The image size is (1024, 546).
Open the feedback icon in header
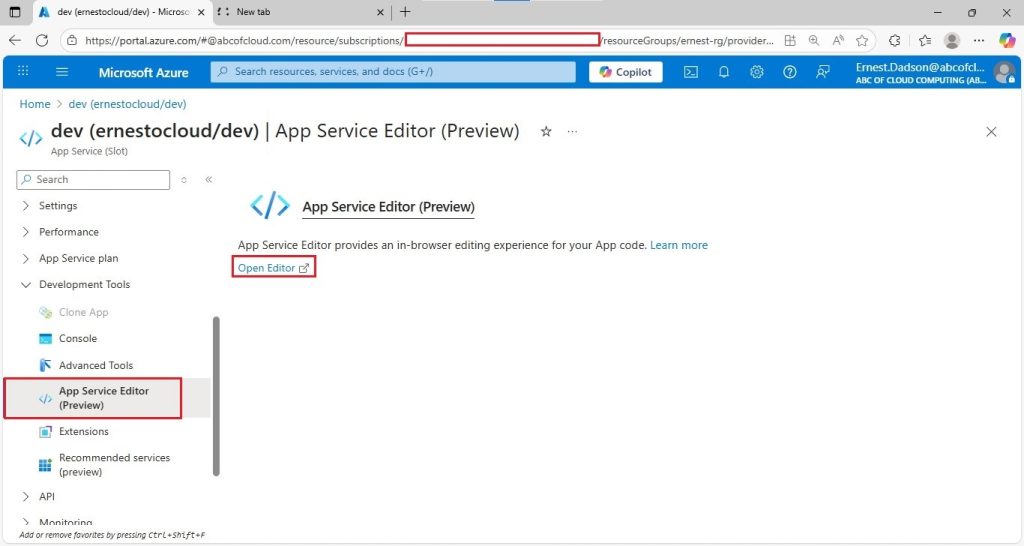tap(823, 72)
